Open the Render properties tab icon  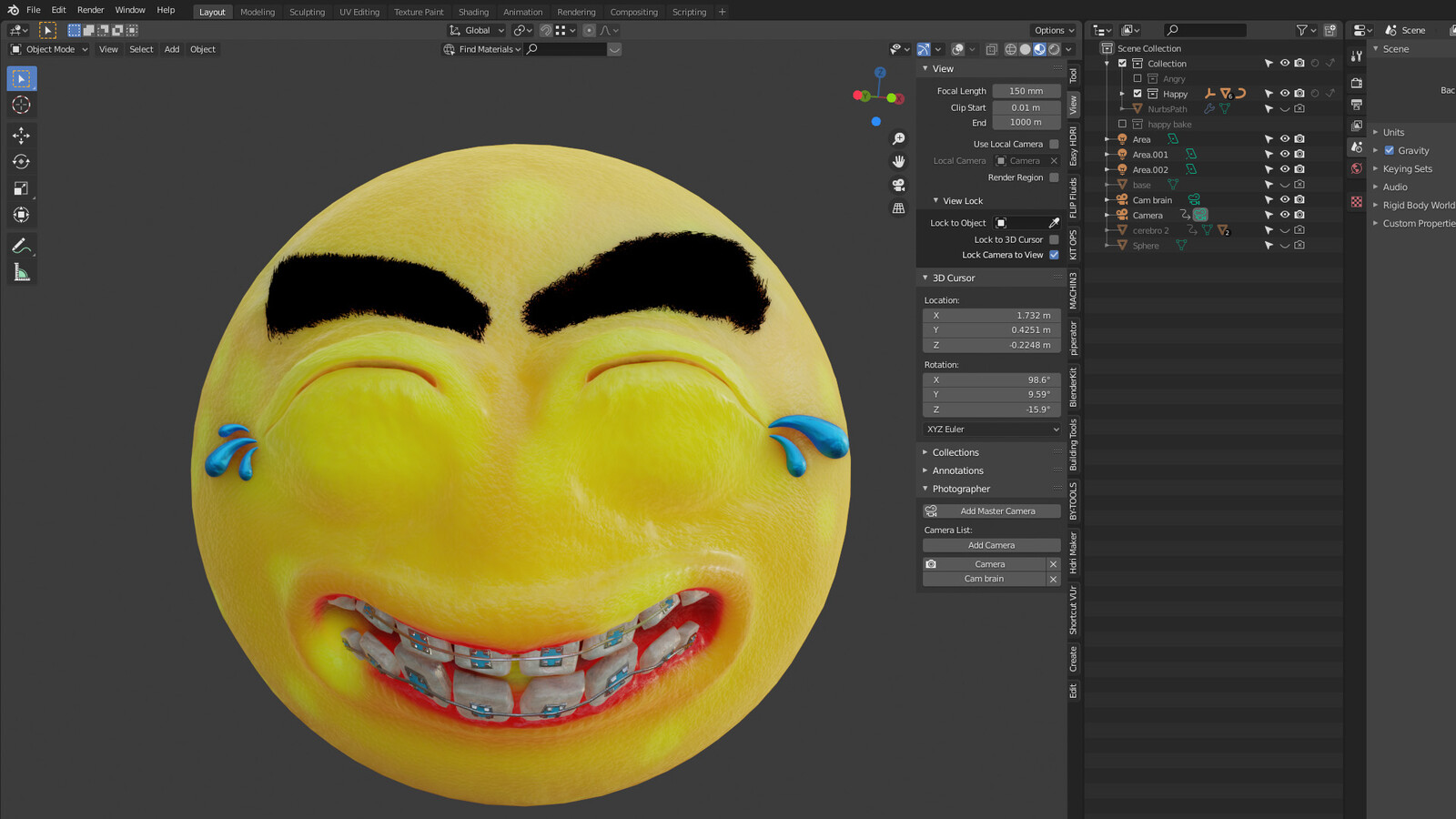(x=1357, y=83)
